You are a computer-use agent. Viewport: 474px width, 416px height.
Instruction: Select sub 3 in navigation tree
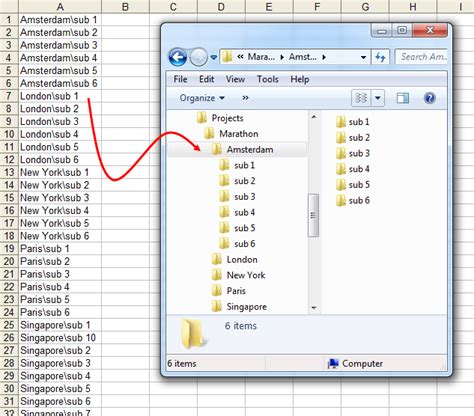[237, 197]
